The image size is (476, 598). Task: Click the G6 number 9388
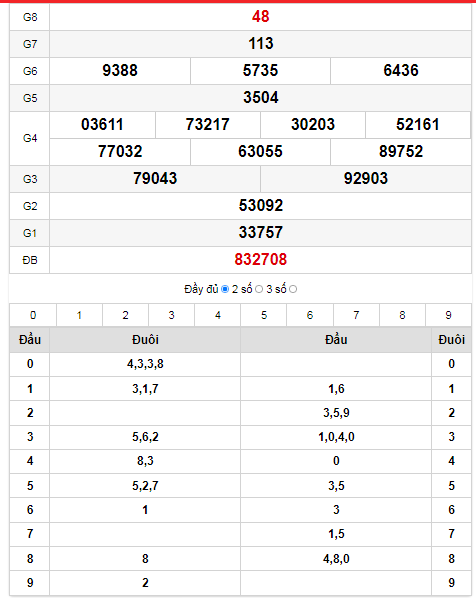[120, 71]
